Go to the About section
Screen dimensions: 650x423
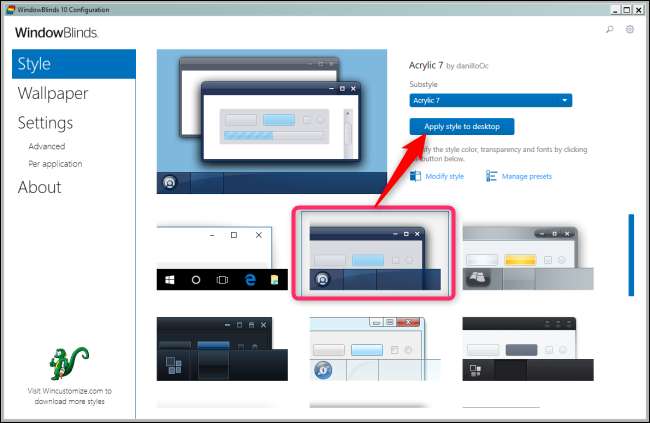tap(39, 187)
